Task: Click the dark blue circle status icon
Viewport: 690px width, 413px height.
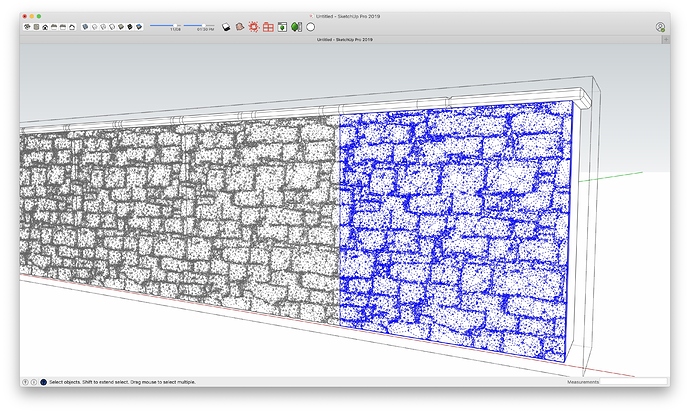Action: (43, 382)
